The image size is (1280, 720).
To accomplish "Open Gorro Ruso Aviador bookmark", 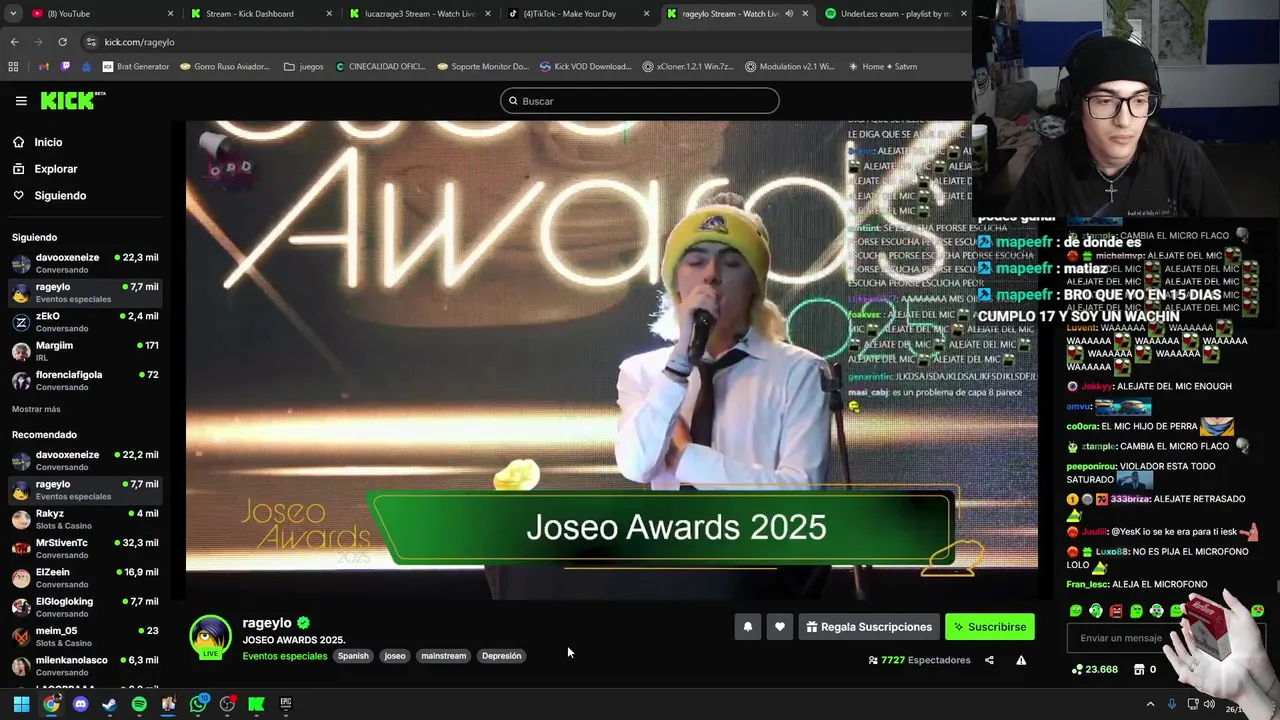I will coord(225,67).
